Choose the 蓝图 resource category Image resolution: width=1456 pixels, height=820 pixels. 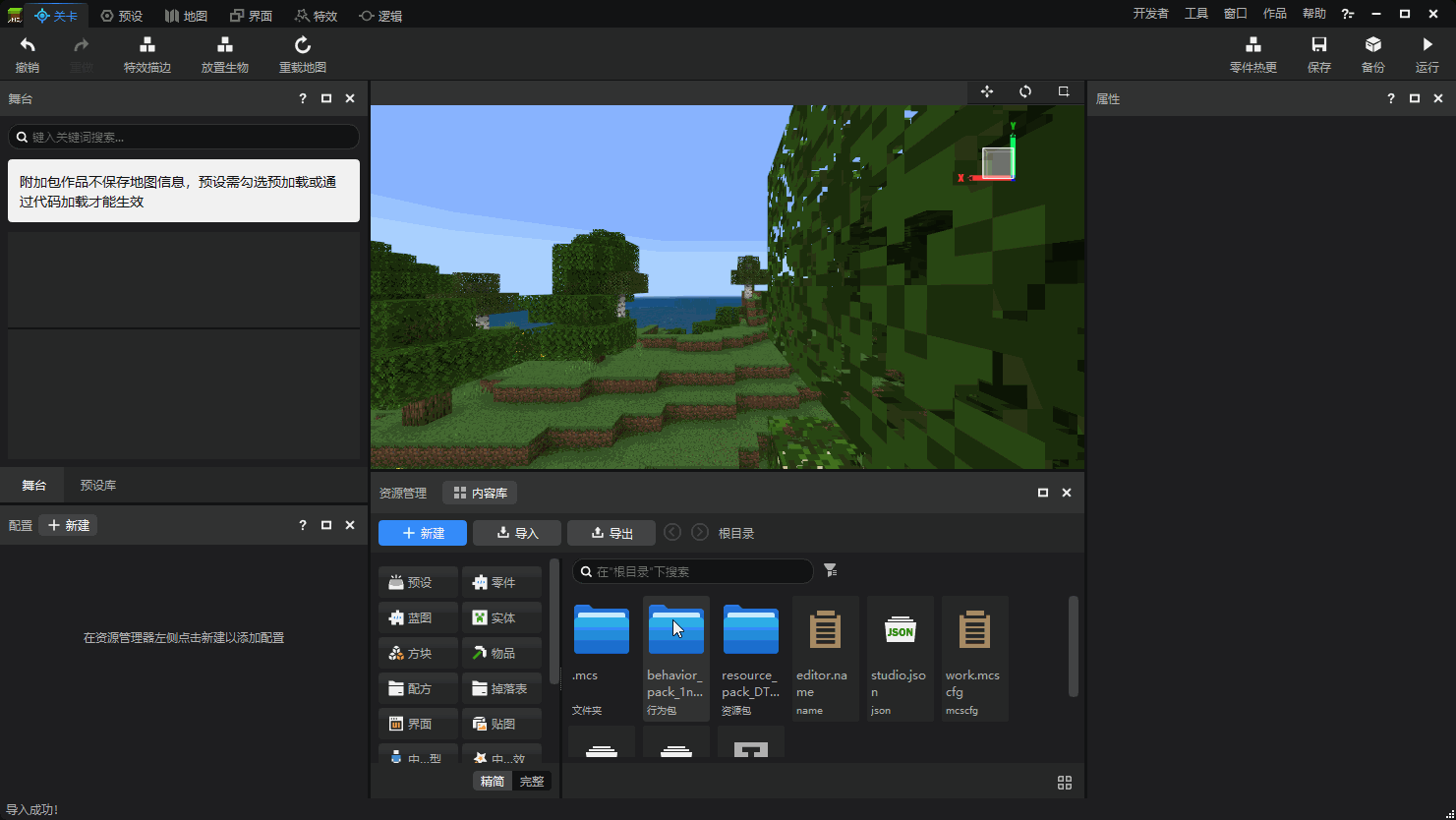[x=419, y=617]
